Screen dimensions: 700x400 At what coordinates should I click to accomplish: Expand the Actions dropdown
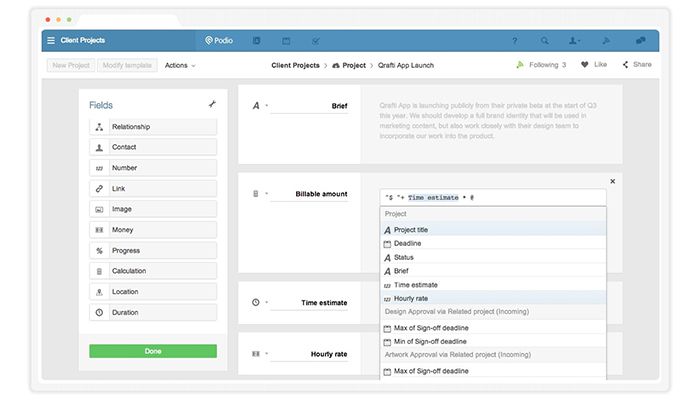click(x=180, y=65)
